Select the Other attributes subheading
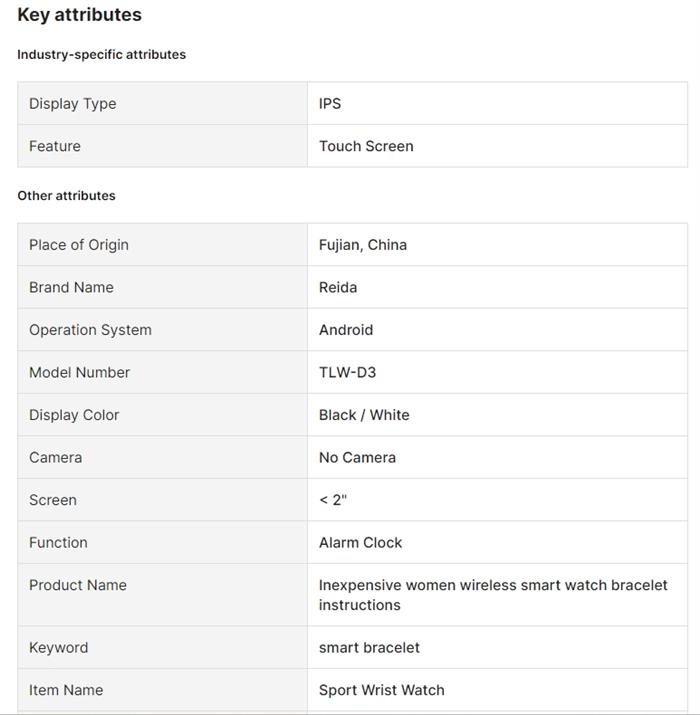The image size is (700, 715). pos(66,195)
